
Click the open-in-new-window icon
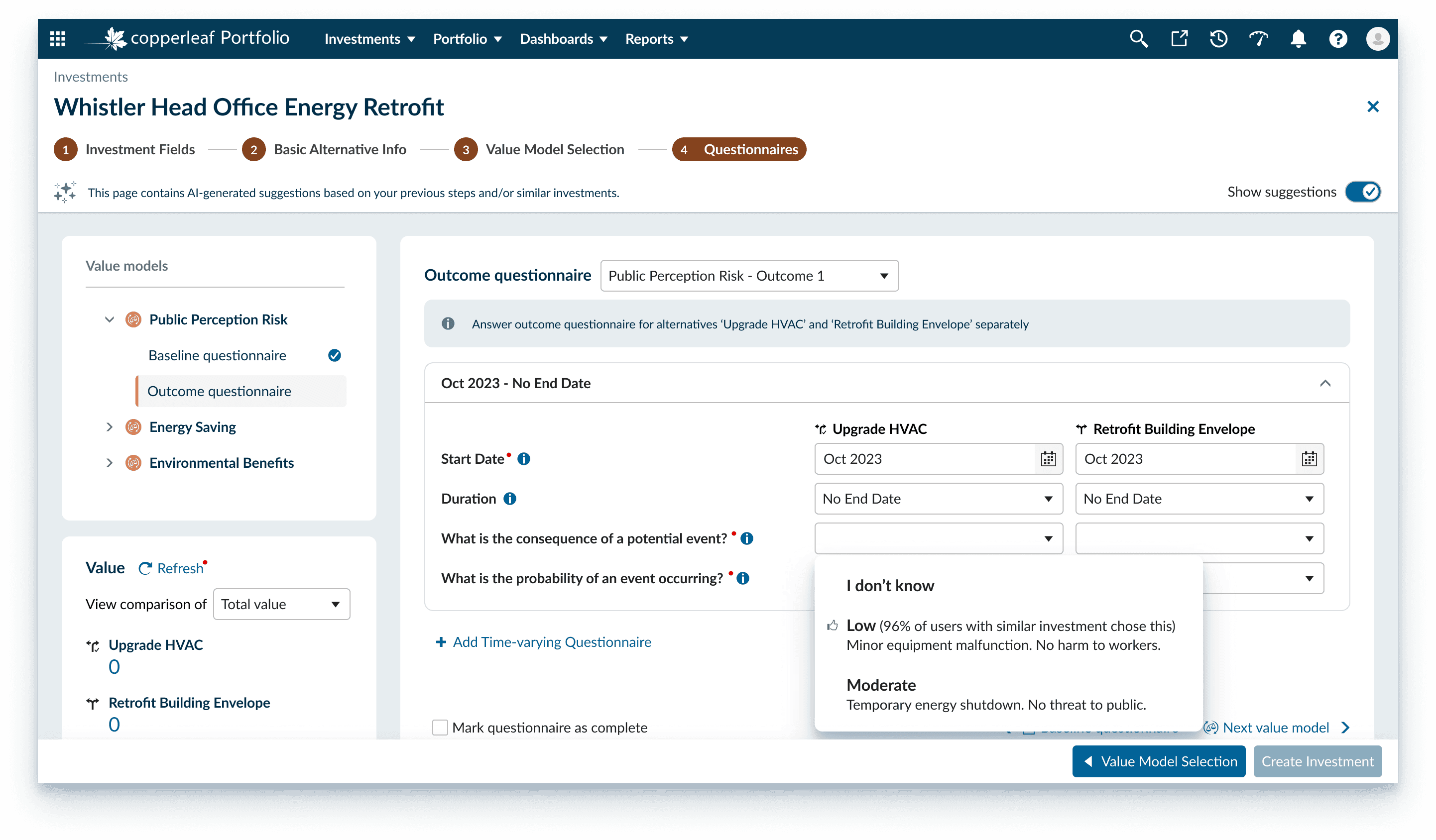click(1179, 39)
